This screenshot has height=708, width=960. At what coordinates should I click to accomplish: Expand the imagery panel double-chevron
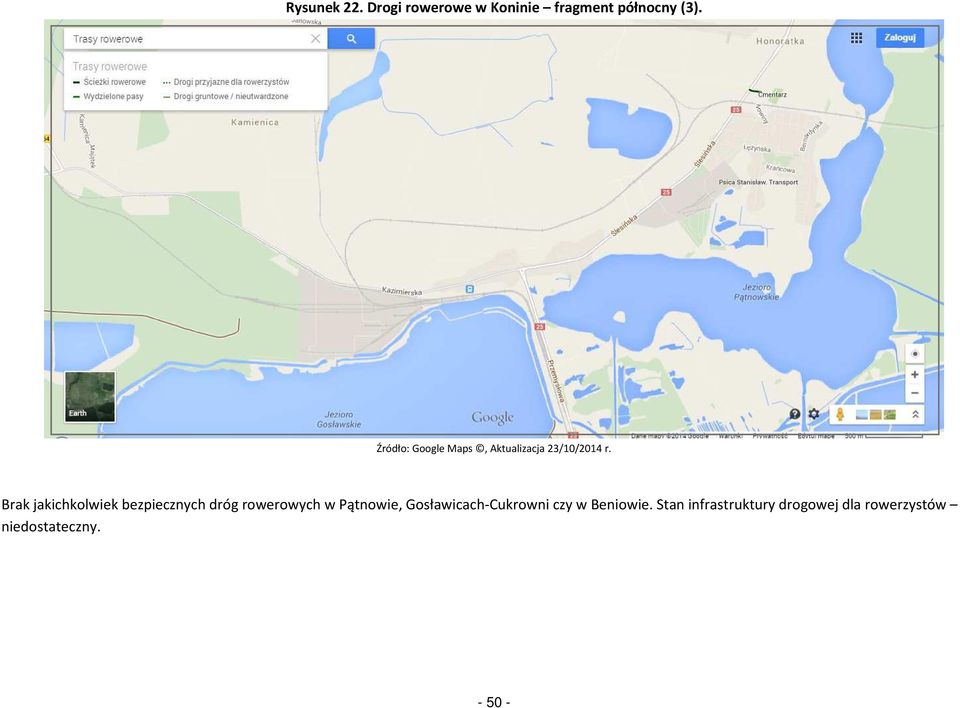click(915, 415)
